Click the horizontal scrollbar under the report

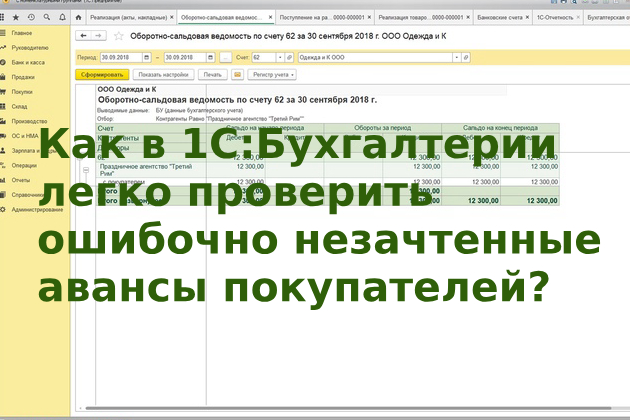point(348,408)
